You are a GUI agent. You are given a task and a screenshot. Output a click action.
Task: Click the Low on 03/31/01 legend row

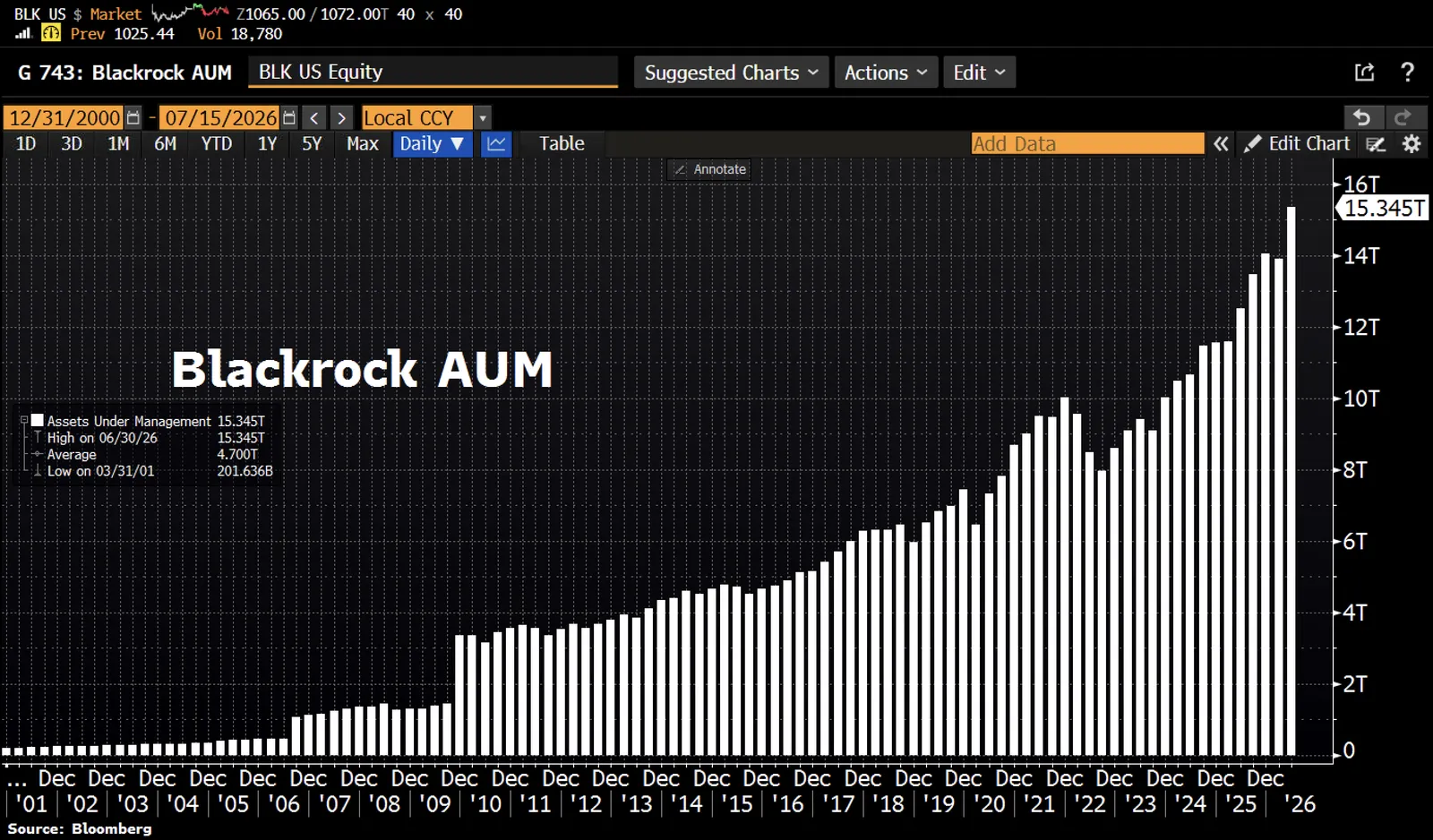(x=152, y=471)
